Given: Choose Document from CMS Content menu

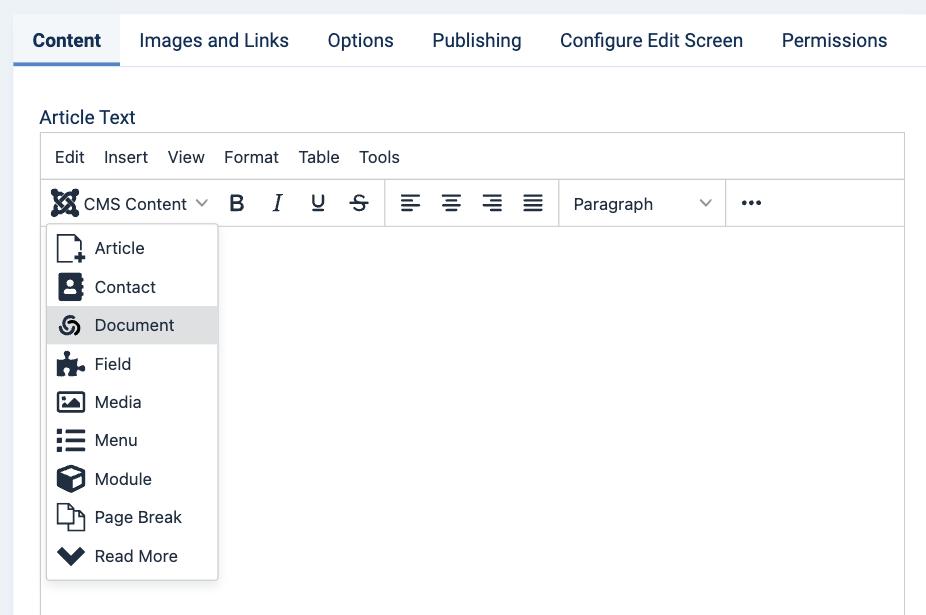Looking at the screenshot, I should [132, 325].
